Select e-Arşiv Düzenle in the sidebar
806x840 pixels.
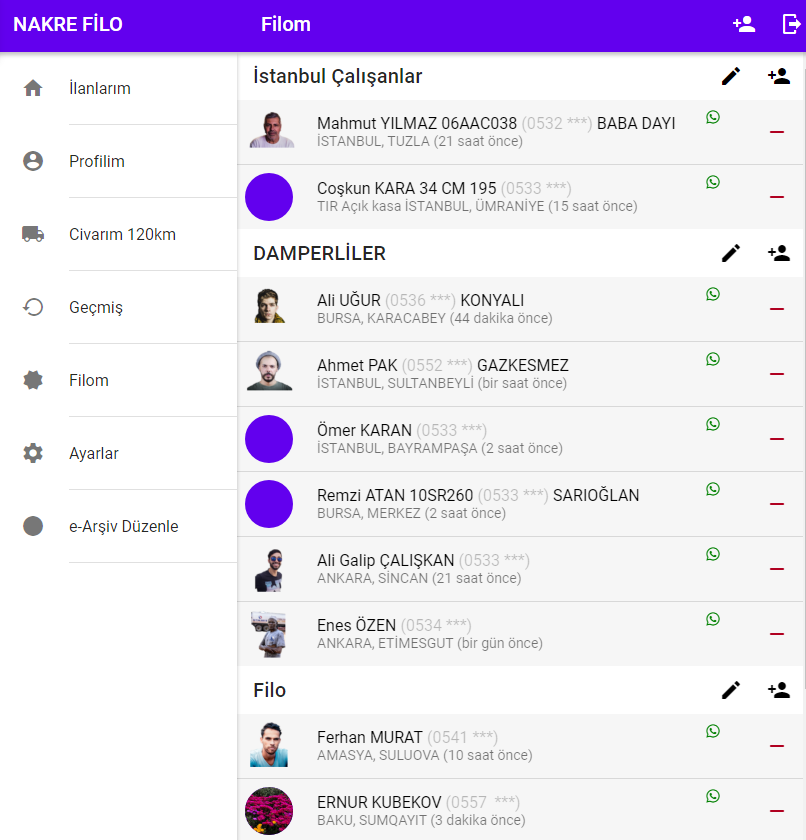tap(123, 526)
